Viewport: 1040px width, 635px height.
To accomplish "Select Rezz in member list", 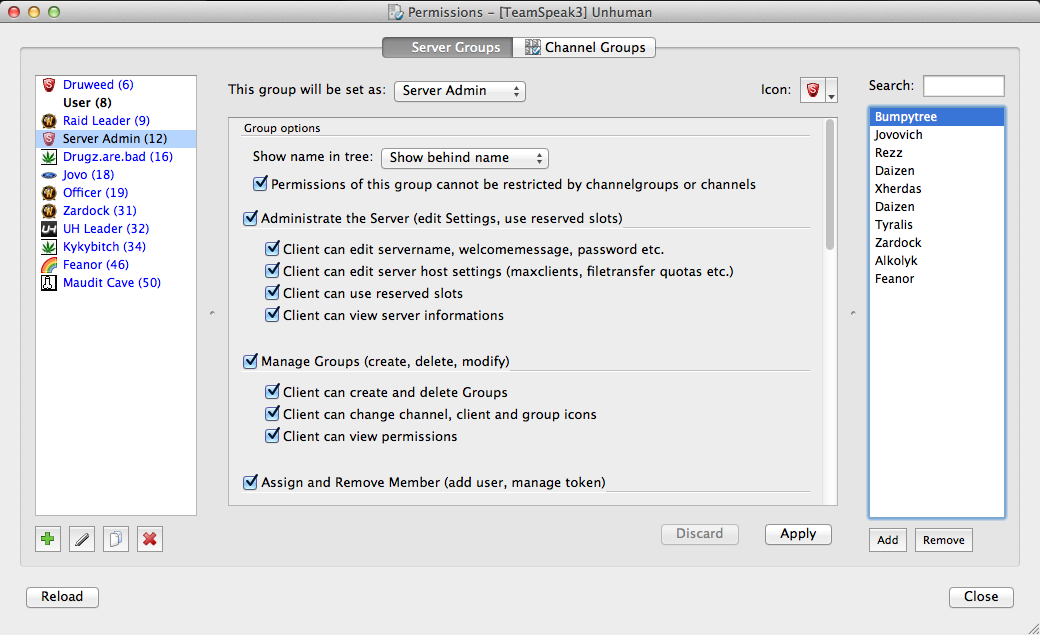I will (x=937, y=153).
